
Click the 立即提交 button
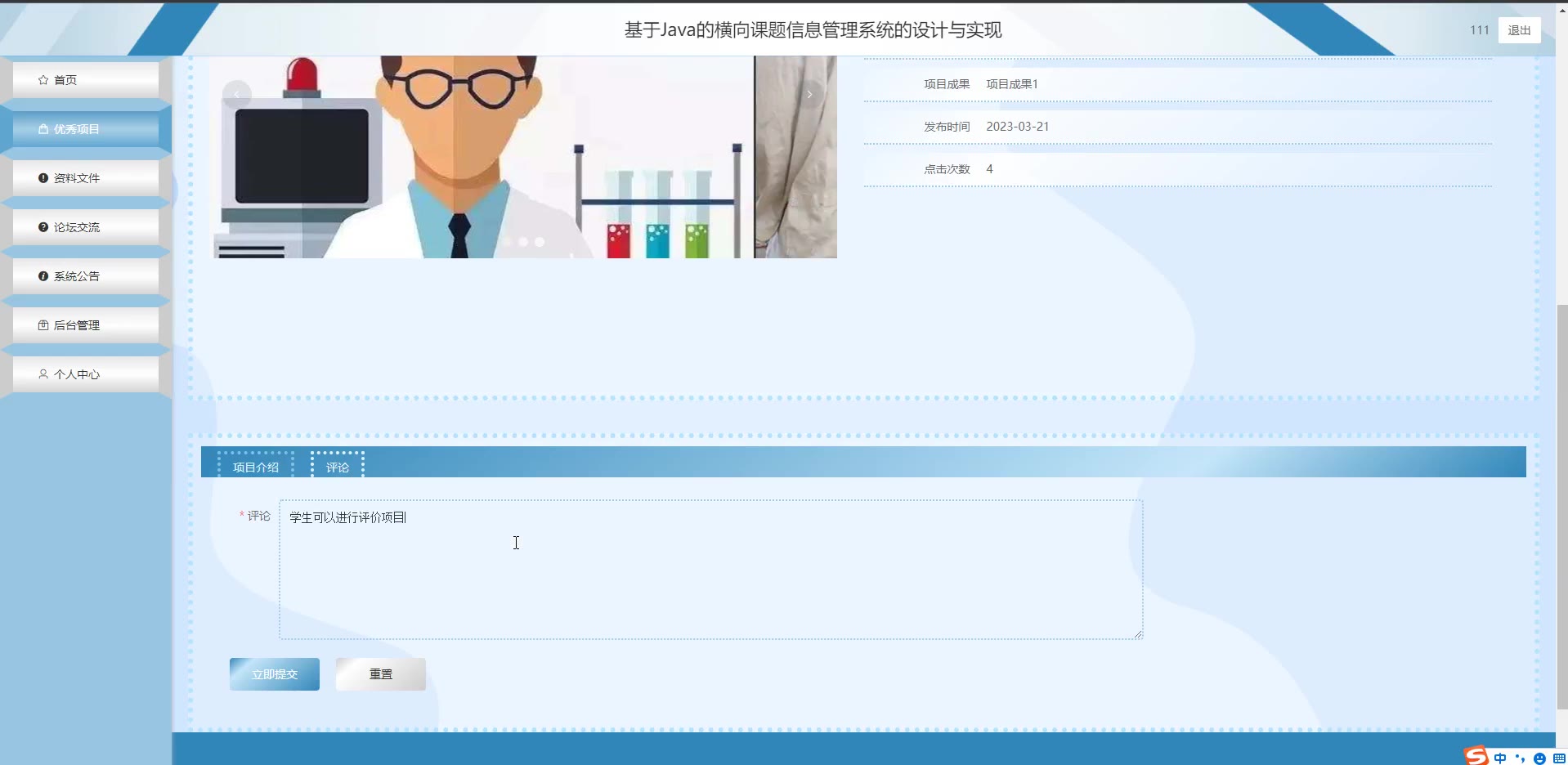[x=275, y=674]
